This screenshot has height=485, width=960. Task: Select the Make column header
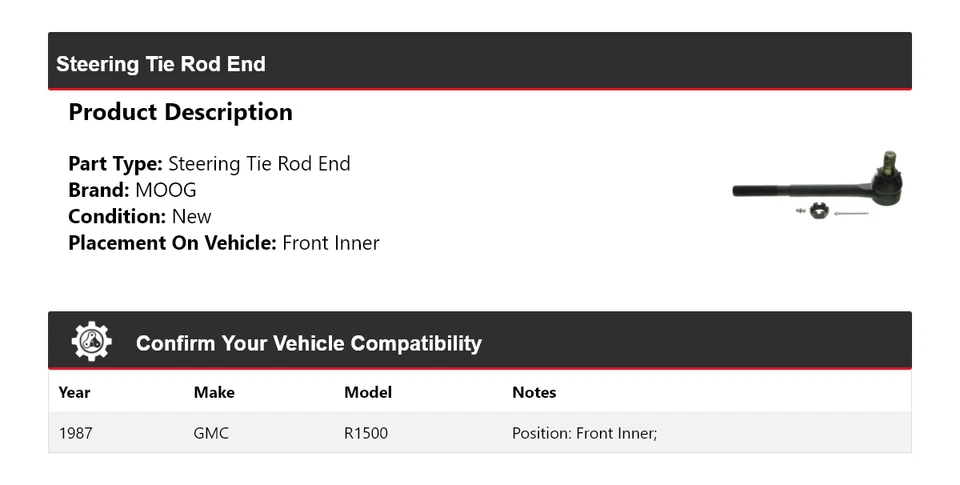click(x=213, y=392)
